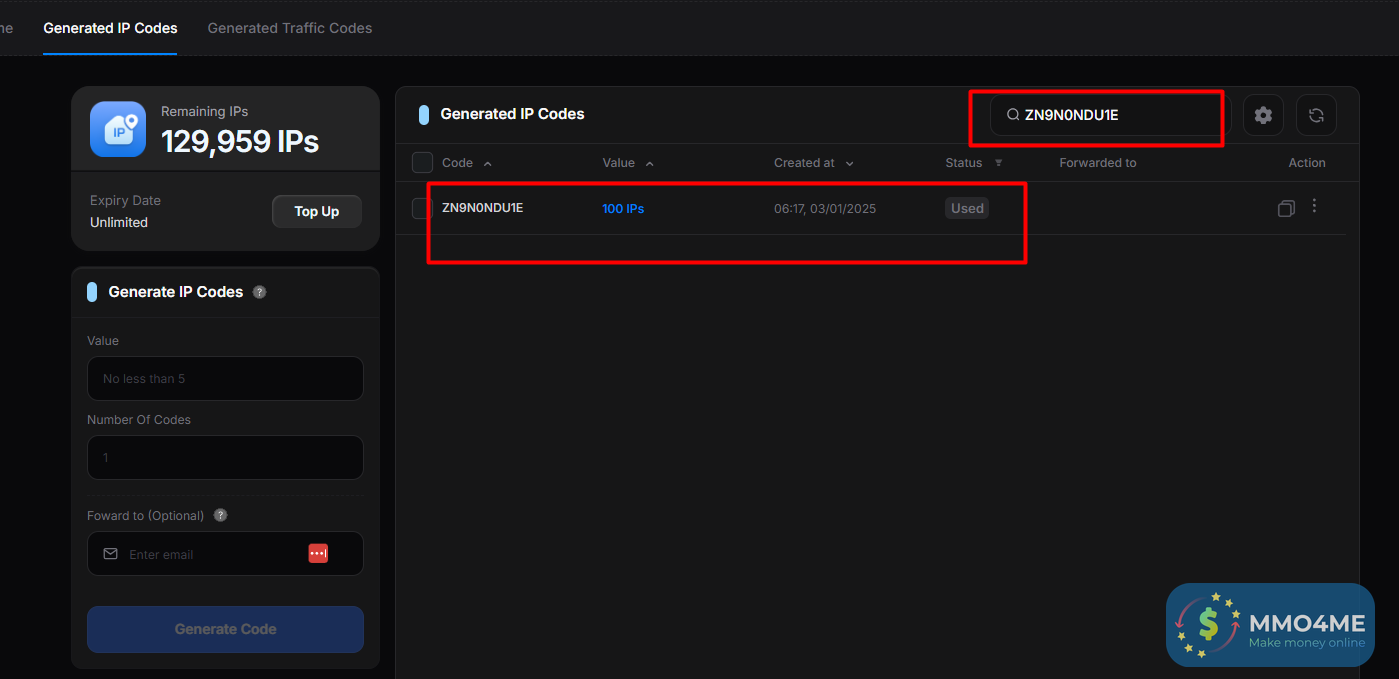Click the envelope icon in email field

pyautogui.click(x=111, y=553)
